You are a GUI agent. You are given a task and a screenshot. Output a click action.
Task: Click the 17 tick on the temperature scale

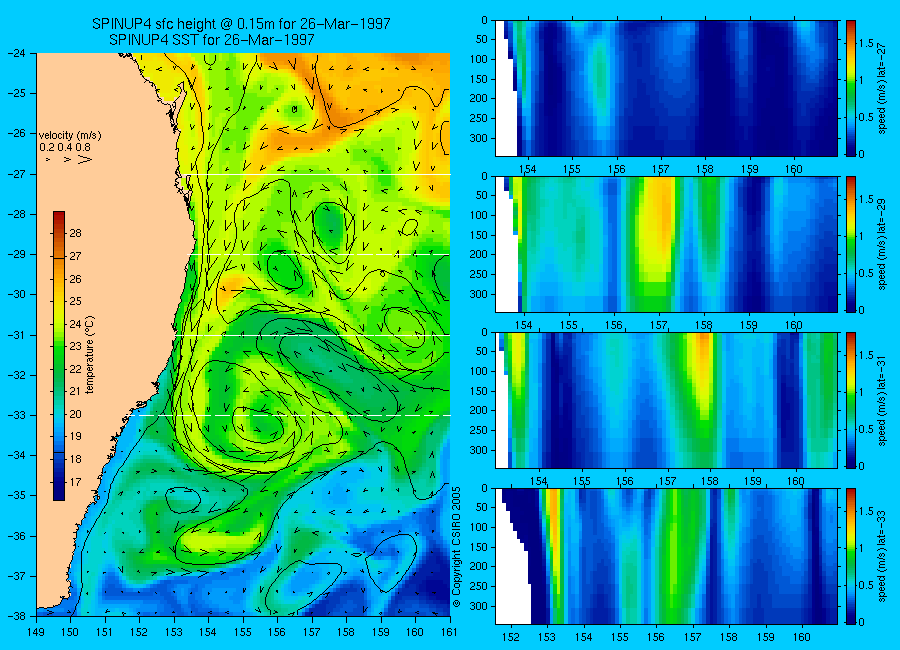(75, 482)
